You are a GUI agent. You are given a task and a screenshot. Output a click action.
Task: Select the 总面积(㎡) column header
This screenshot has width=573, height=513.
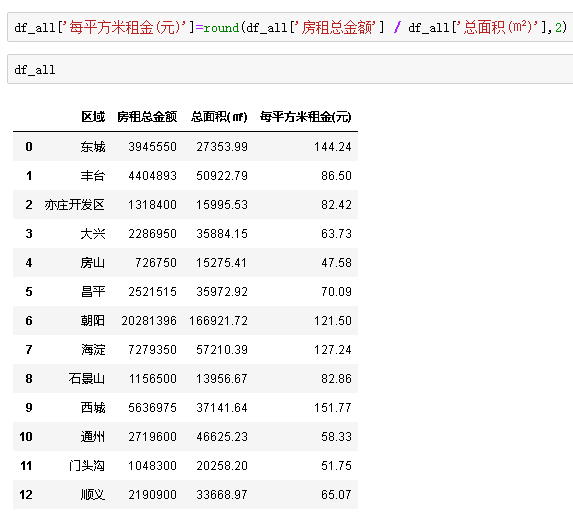tap(219, 117)
